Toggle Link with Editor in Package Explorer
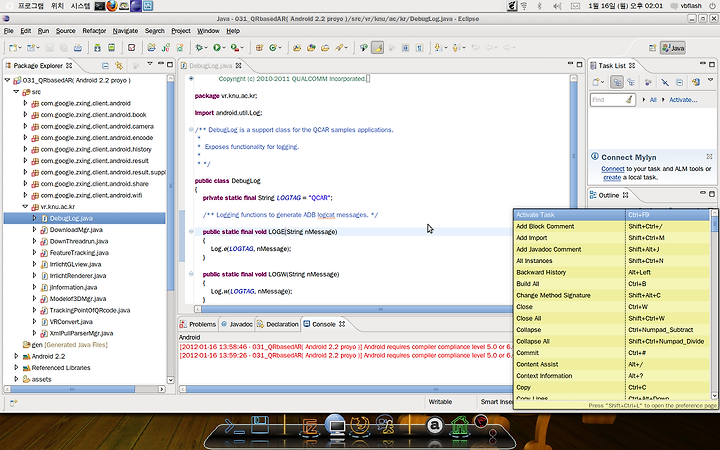 click(119, 65)
